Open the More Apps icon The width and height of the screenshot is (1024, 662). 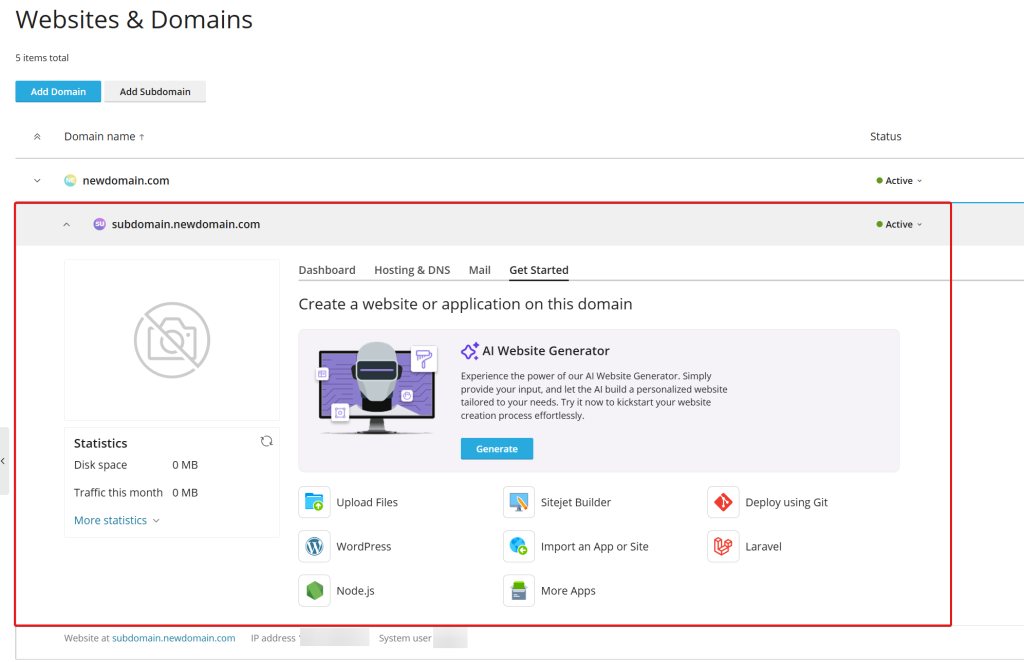(x=518, y=590)
